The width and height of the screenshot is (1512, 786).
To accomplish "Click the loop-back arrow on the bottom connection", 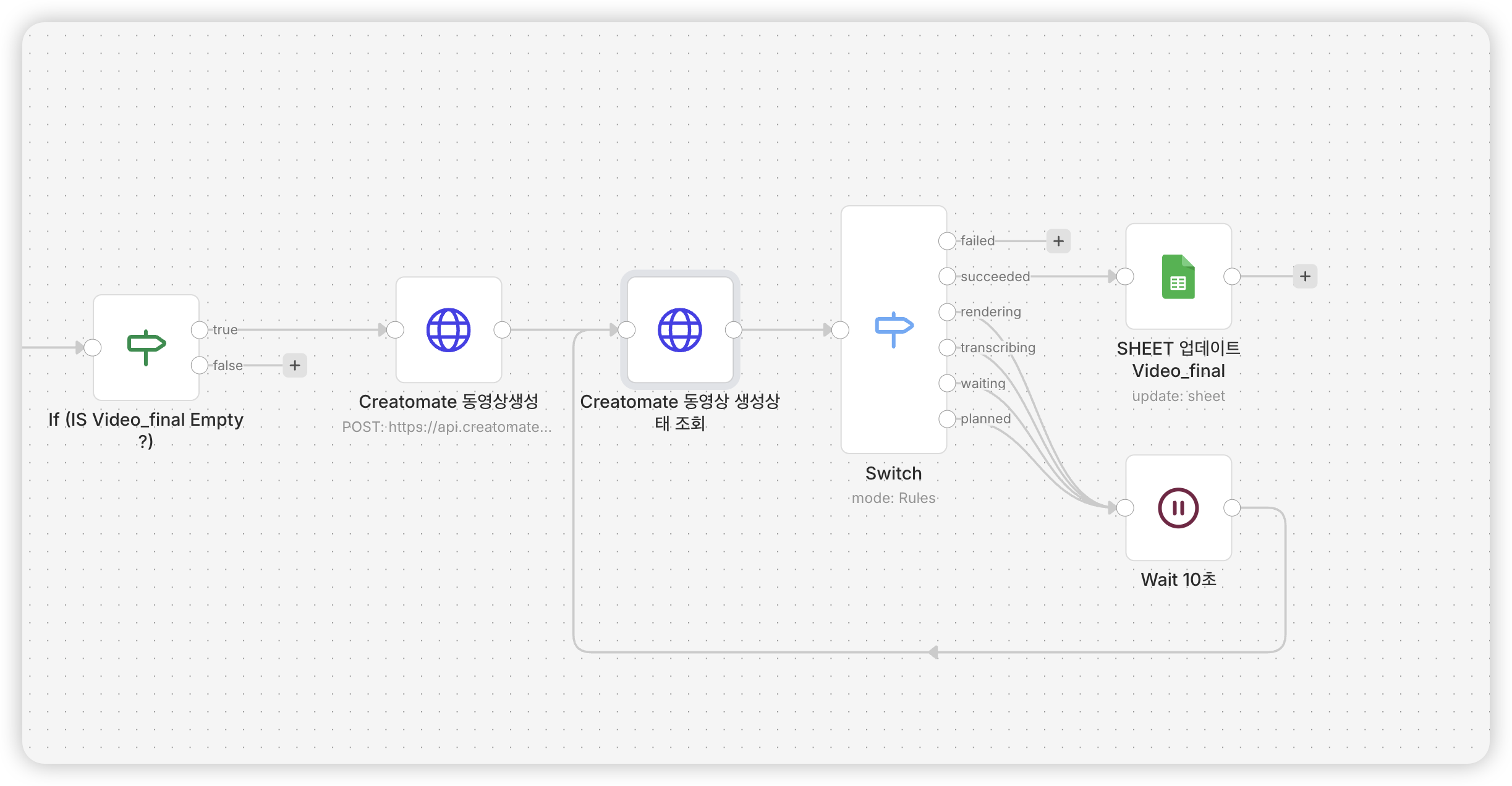I will 933,652.
